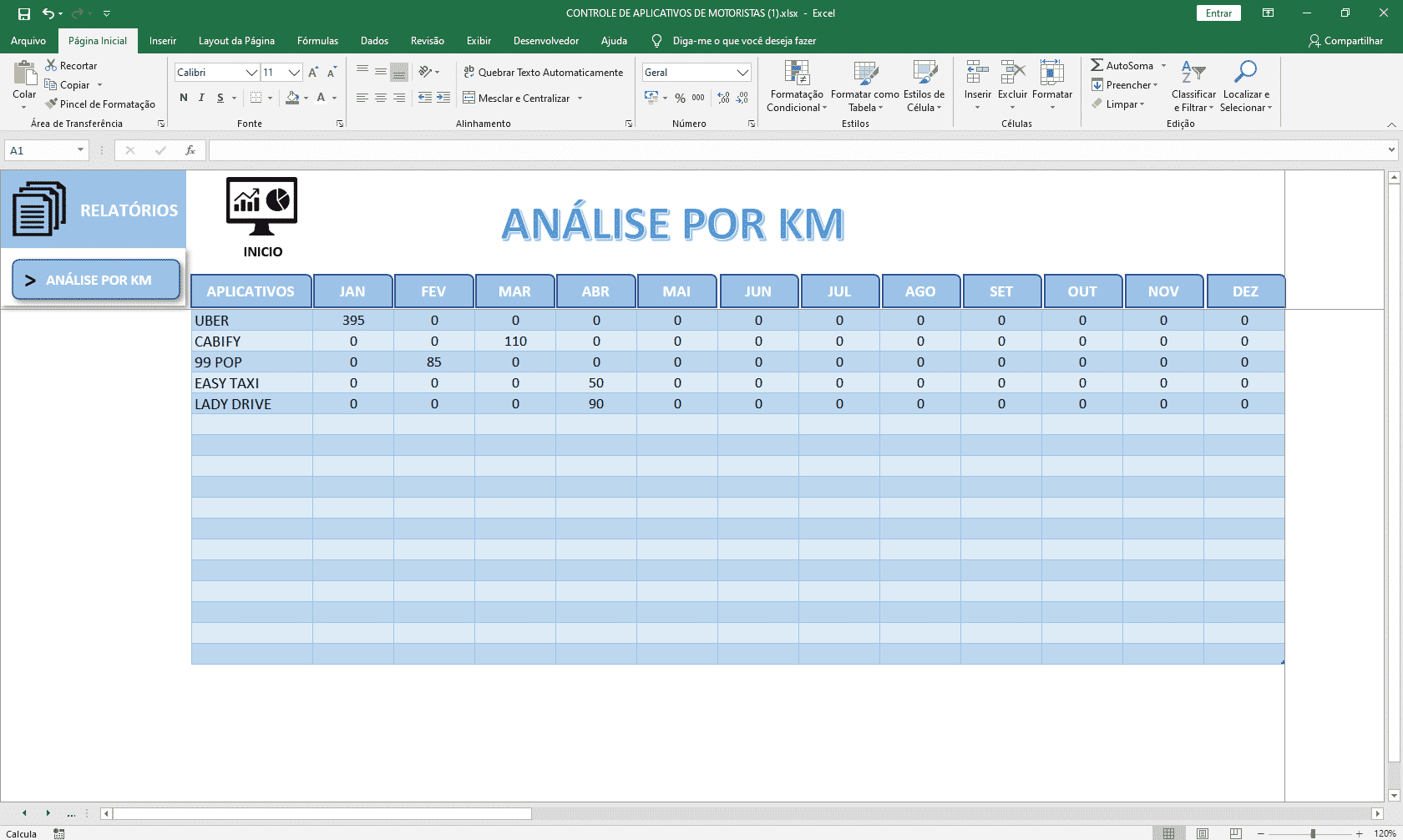Toggle align text right
The width and height of the screenshot is (1403, 840).
[x=399, y=98]
